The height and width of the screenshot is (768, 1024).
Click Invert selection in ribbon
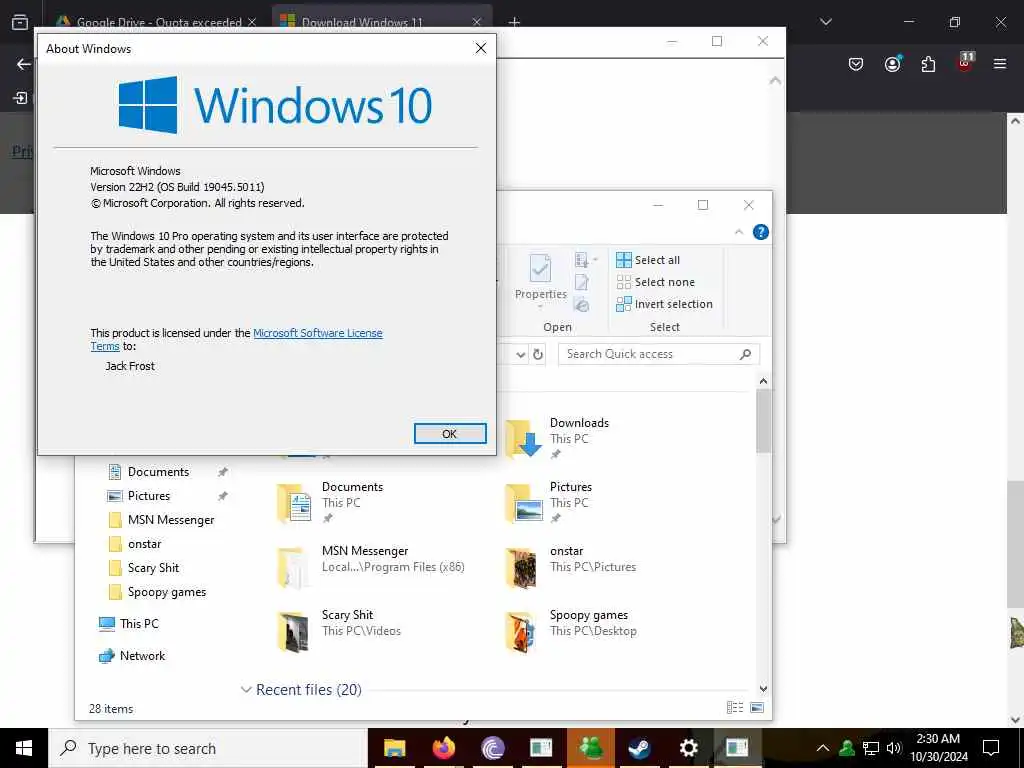coord(664,304)
